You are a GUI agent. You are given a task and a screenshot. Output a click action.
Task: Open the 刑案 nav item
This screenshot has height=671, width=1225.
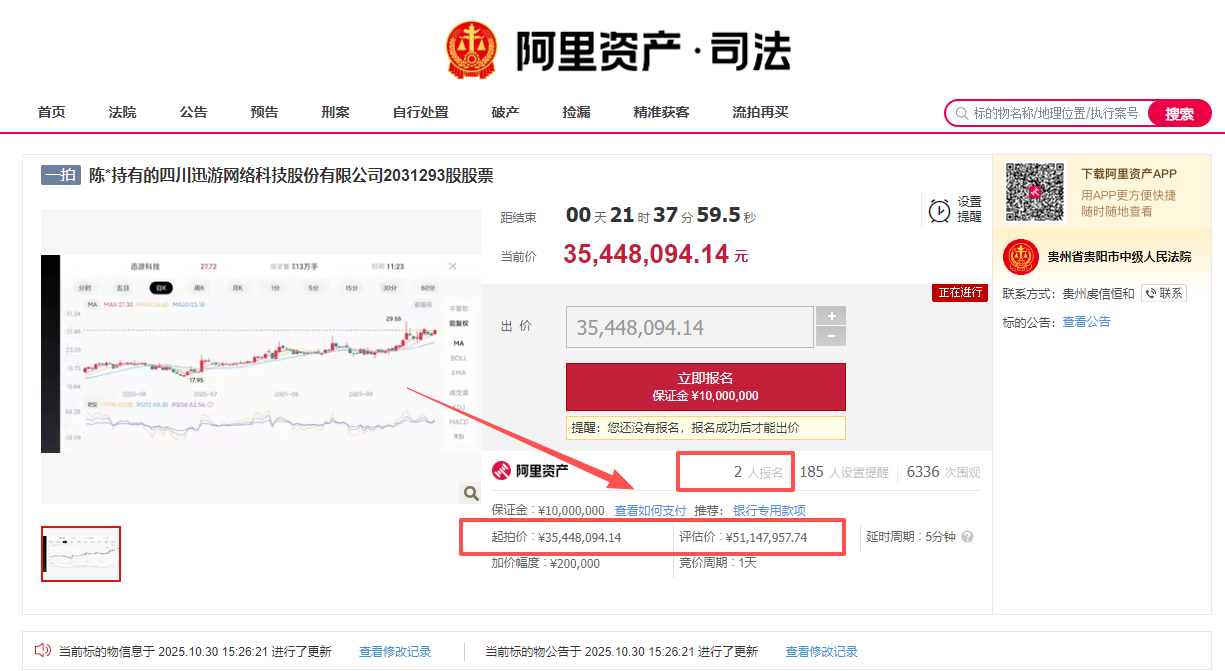click(x=336, y=112)
